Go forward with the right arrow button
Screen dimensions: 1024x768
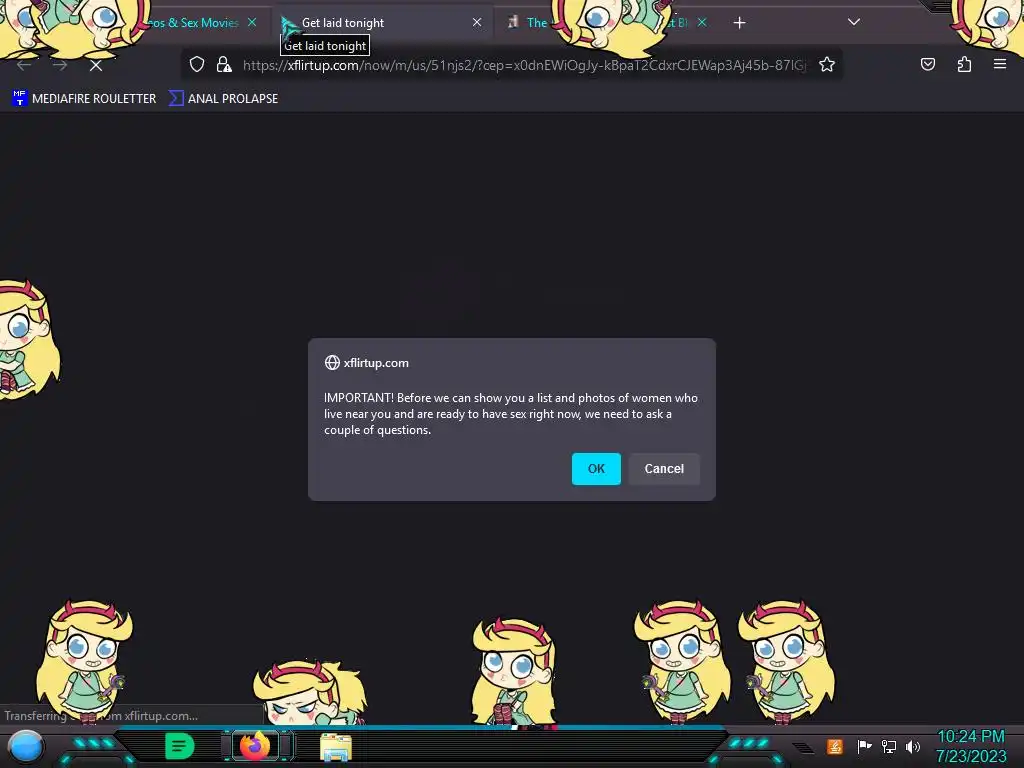tap(60, 65)
